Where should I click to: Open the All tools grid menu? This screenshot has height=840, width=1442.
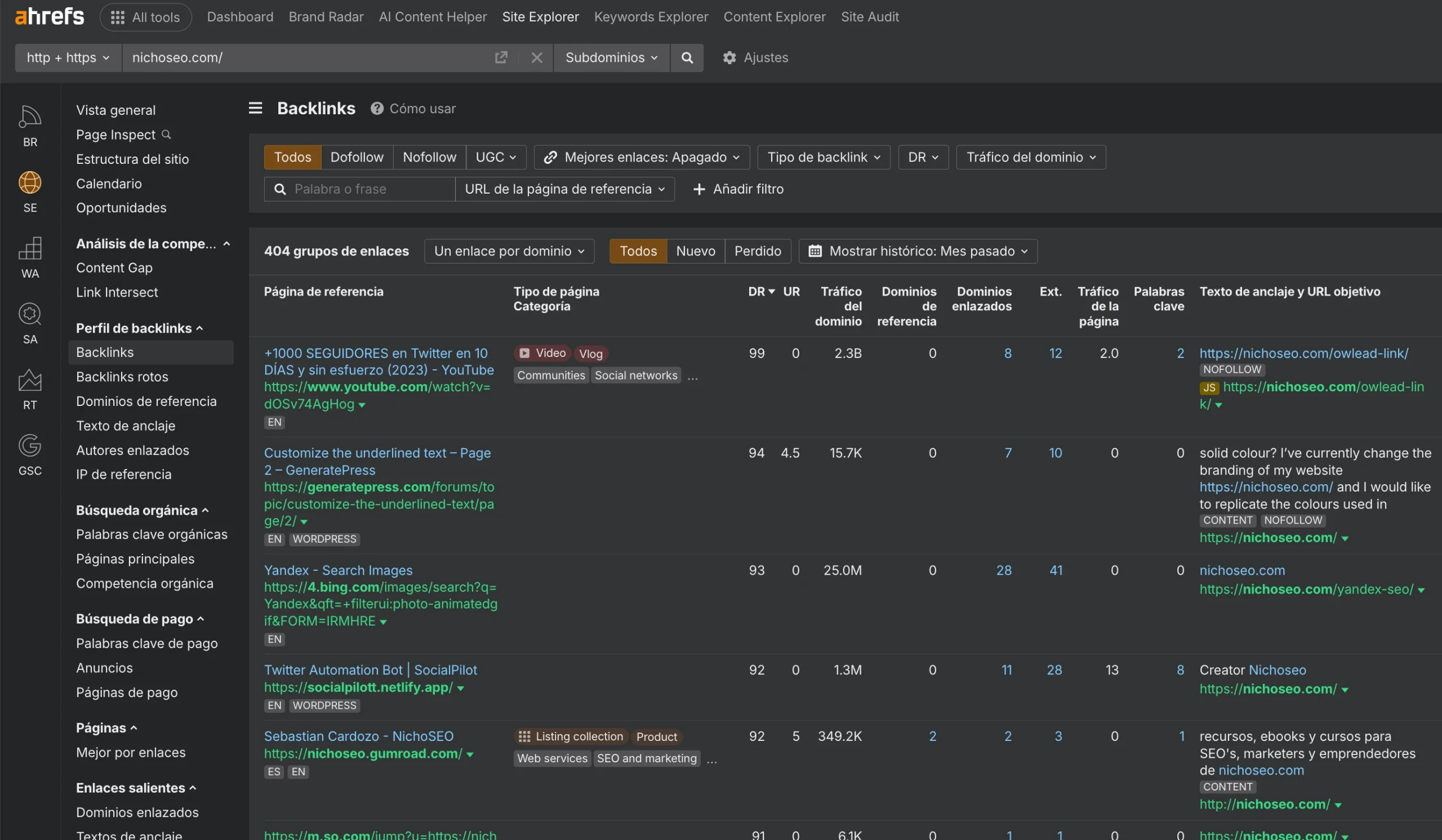click(x=145, y=17)
